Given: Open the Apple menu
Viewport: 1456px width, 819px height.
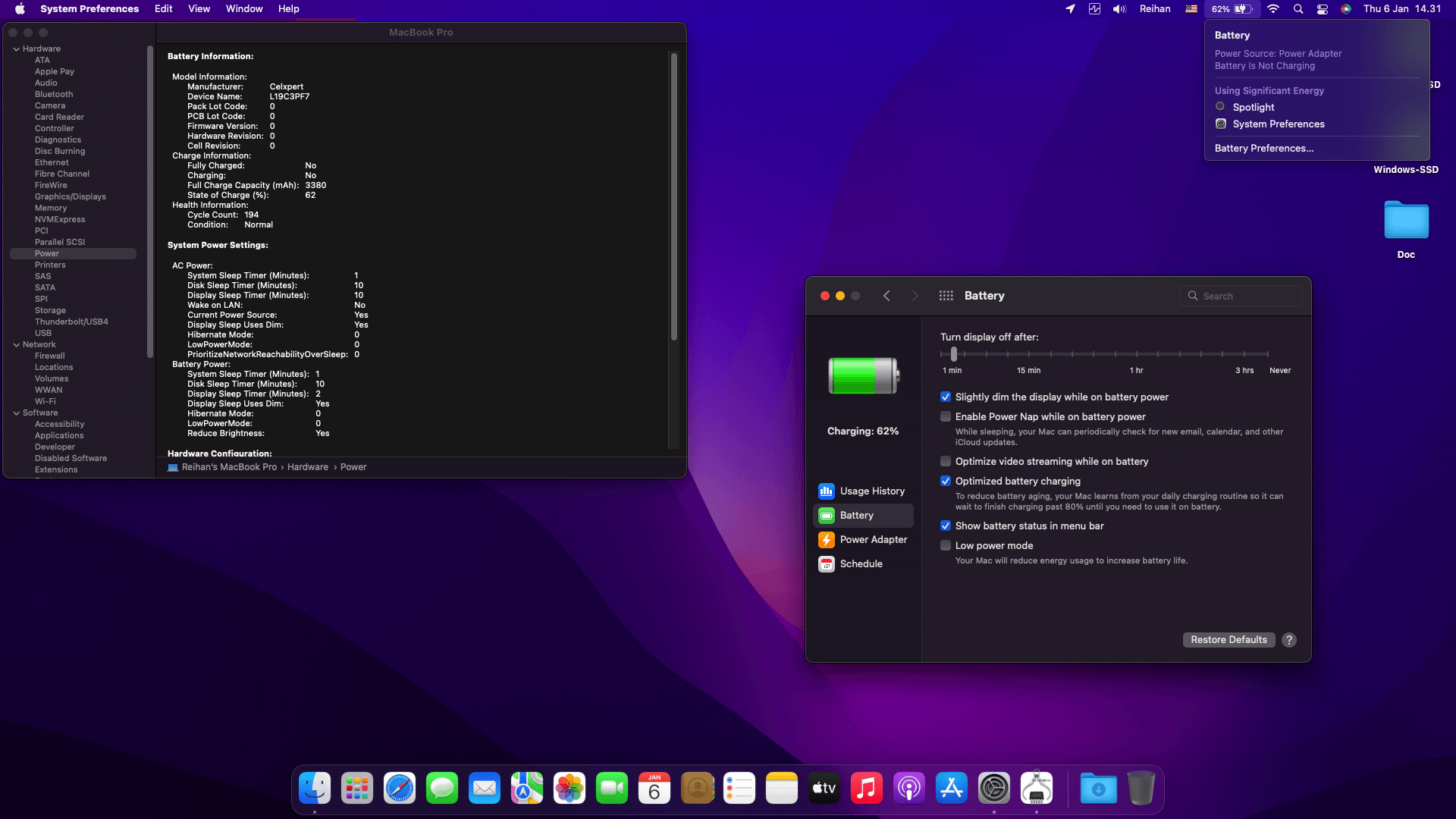Looking at the screenshot, I should [x=20, y=9].
